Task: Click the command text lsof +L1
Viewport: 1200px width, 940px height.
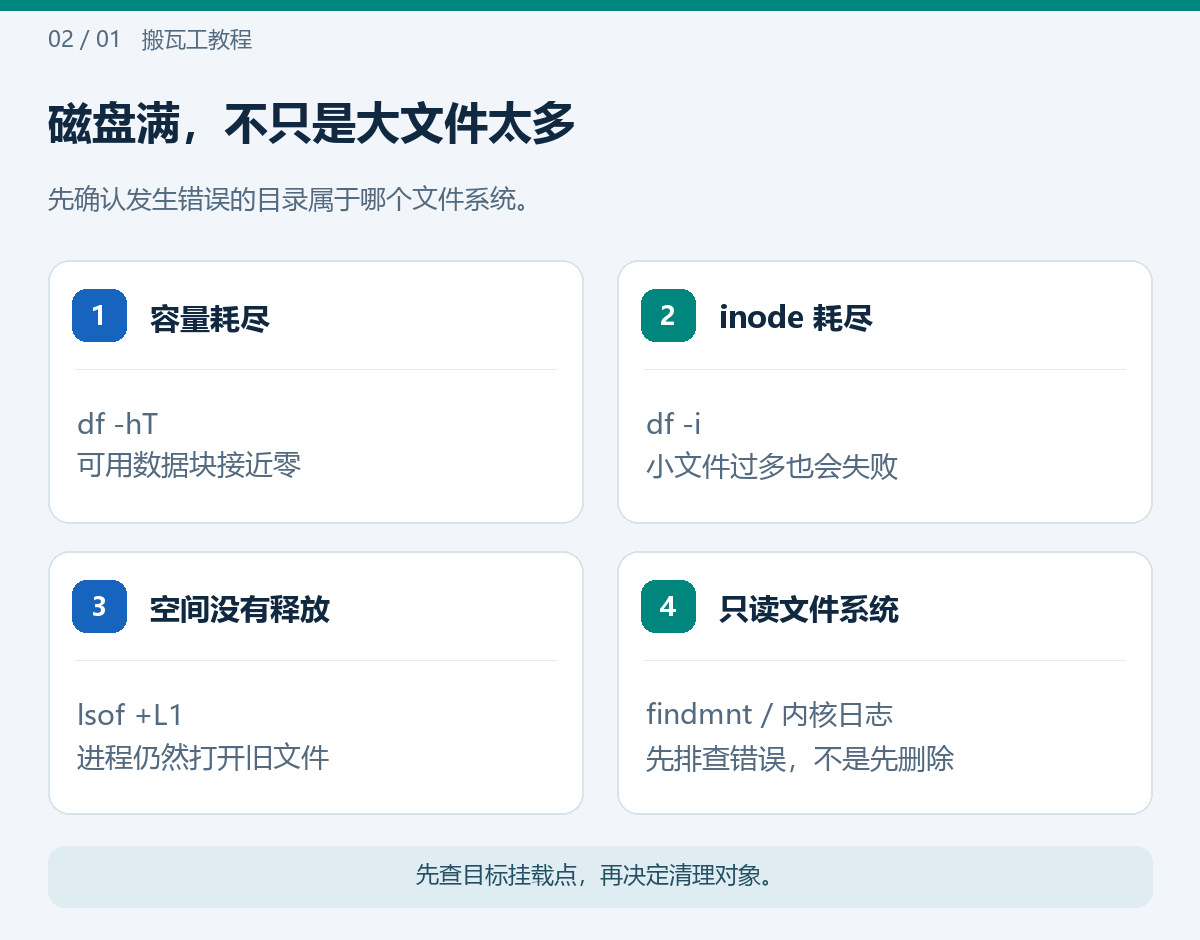Action: [x=130, y=715]
